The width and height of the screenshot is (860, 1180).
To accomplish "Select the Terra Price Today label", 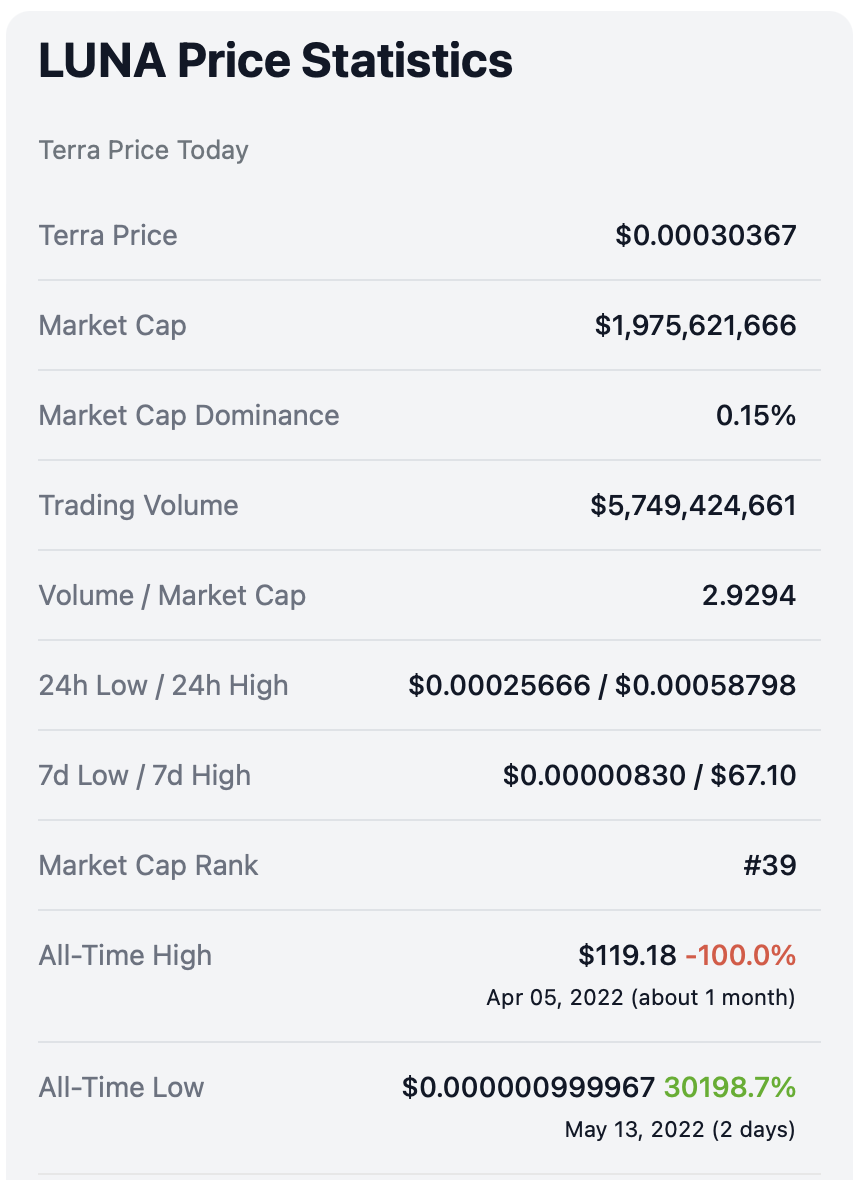I will (x=143, y=151).
